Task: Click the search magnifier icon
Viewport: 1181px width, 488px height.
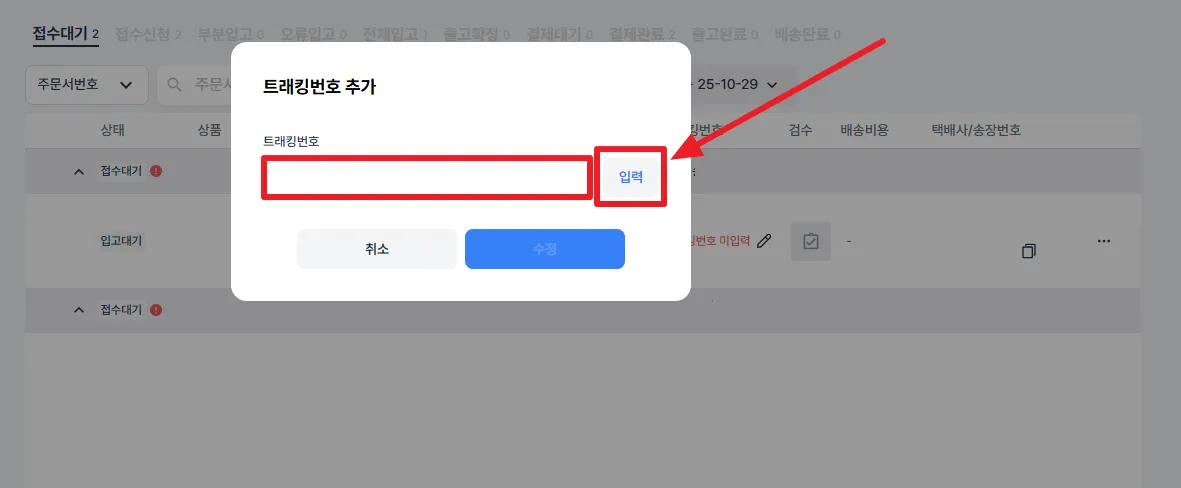Action: click(x=175, y=84)
